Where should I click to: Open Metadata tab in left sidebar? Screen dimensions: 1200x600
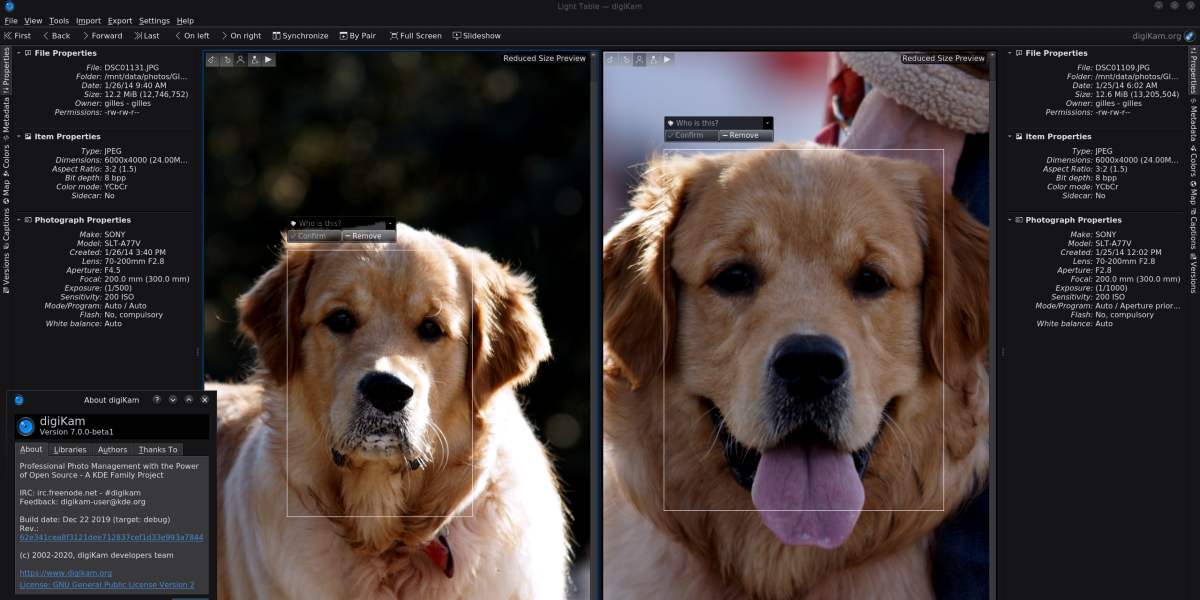point(6,116)
